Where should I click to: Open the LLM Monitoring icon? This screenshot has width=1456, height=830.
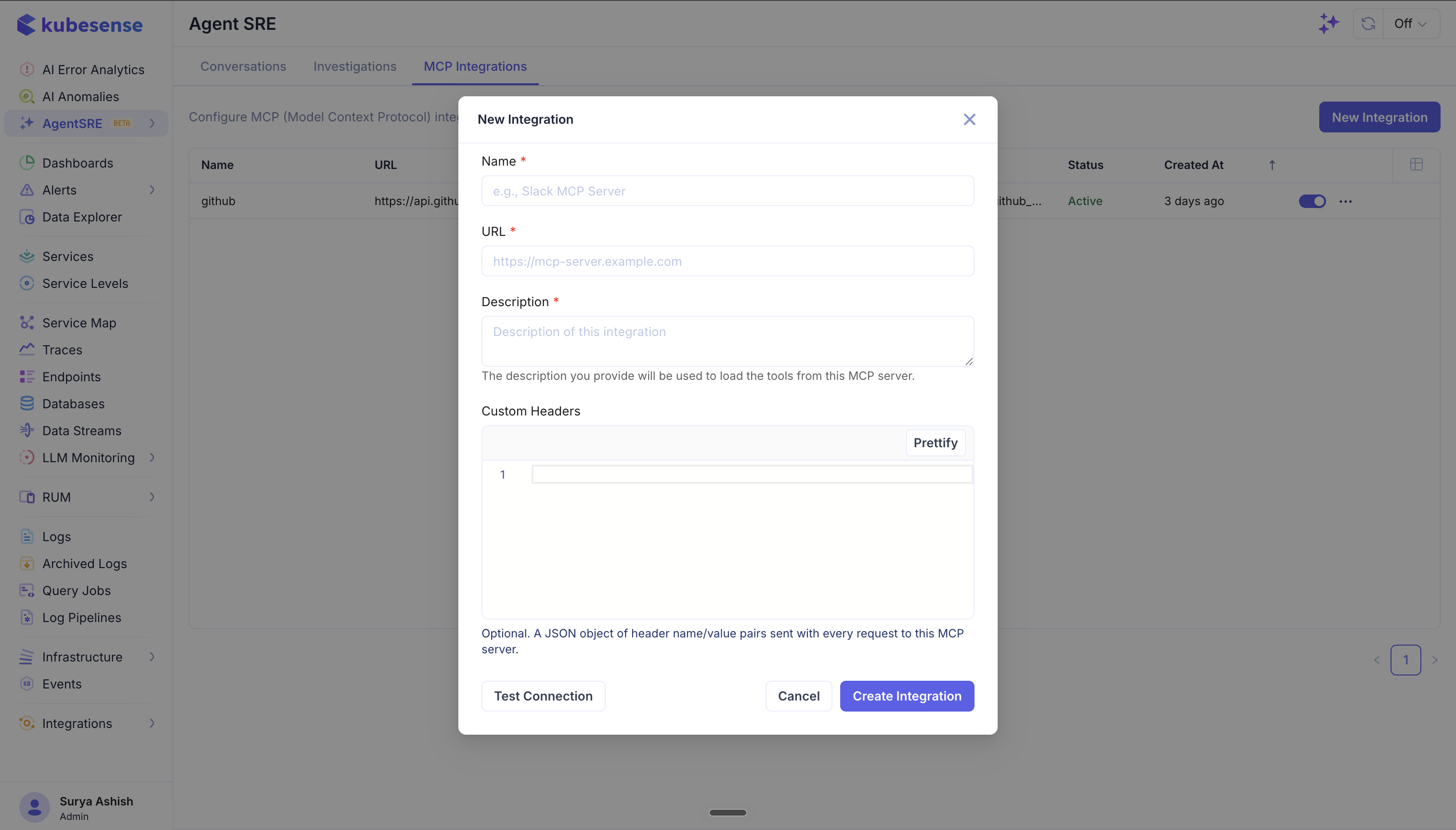point(27,457)
